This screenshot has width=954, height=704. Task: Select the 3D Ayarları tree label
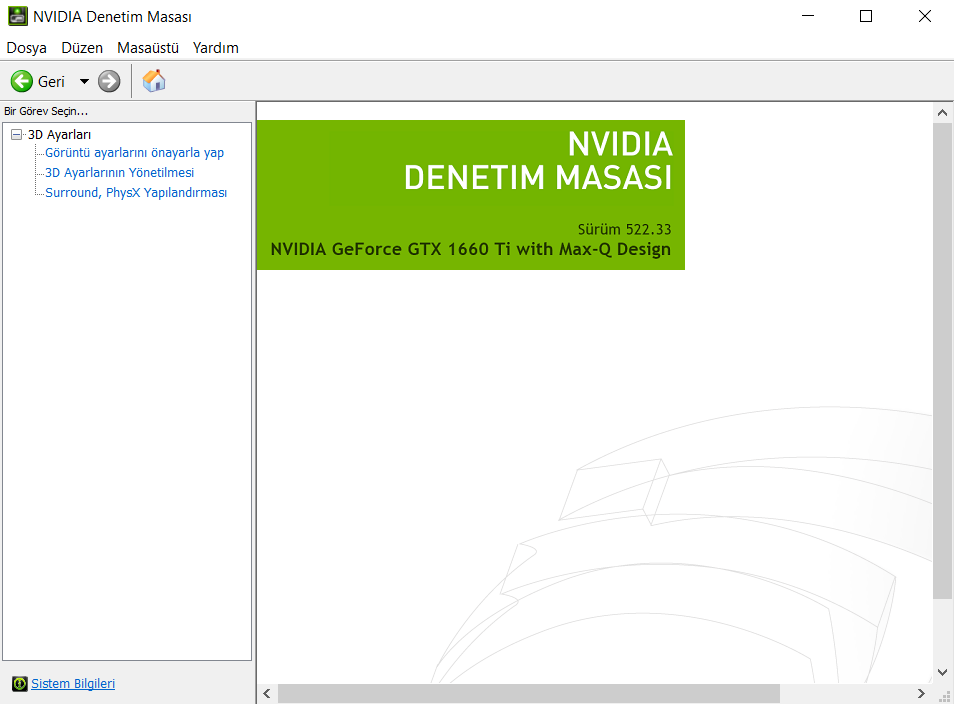click(60, 134)
